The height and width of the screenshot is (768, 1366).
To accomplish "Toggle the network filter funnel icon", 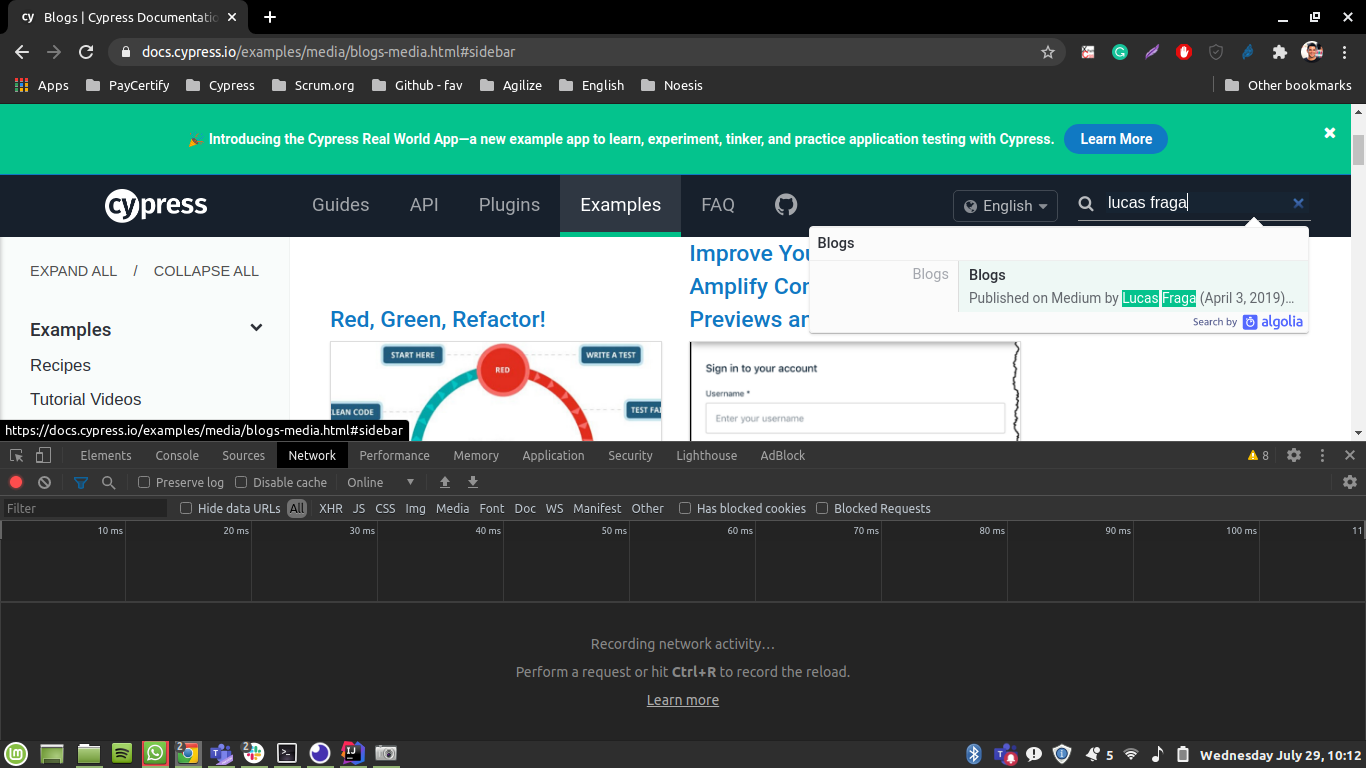I will pyautogui.click(x=81, y=482).
